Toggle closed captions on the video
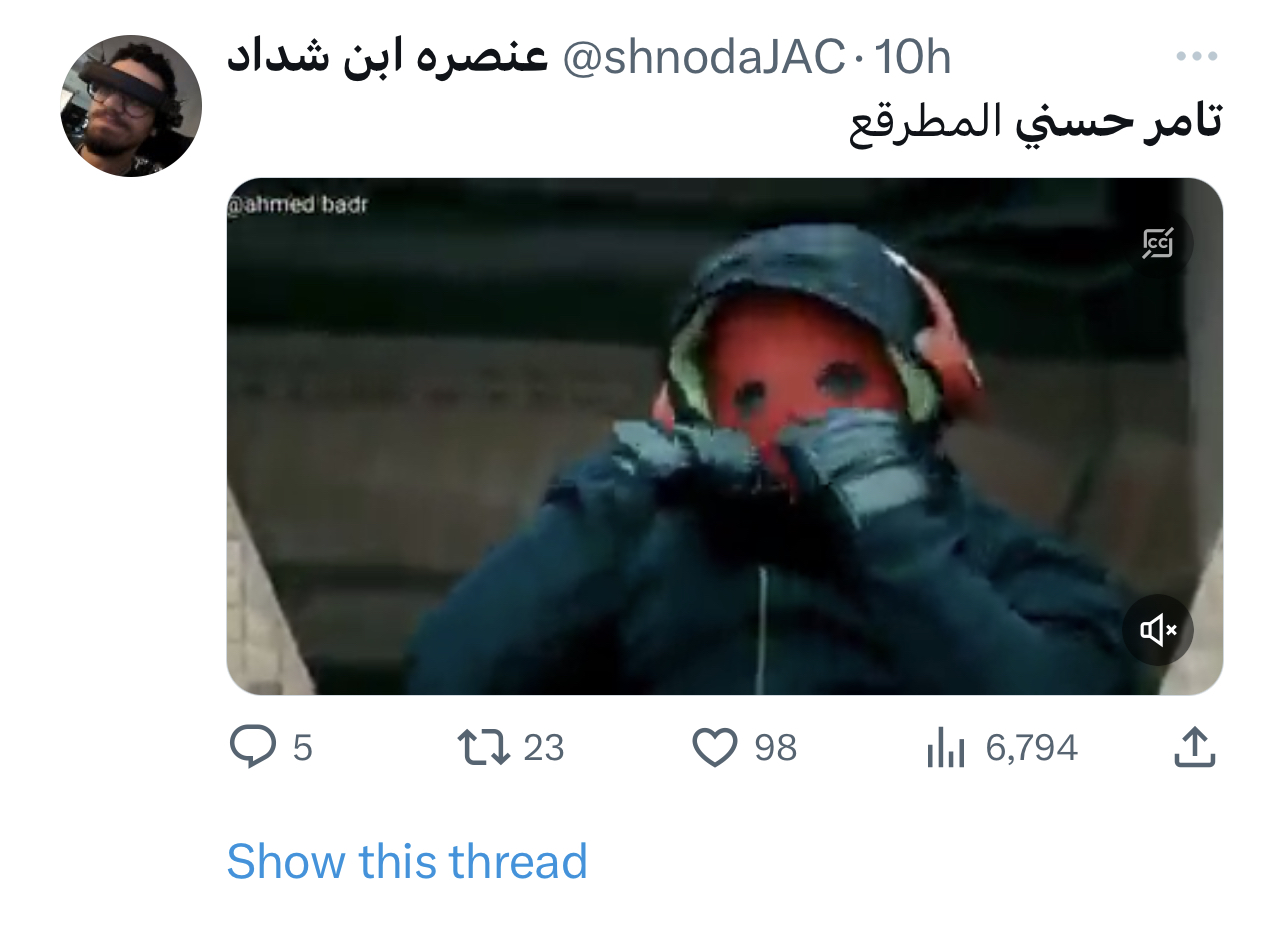 point(1158,242)
